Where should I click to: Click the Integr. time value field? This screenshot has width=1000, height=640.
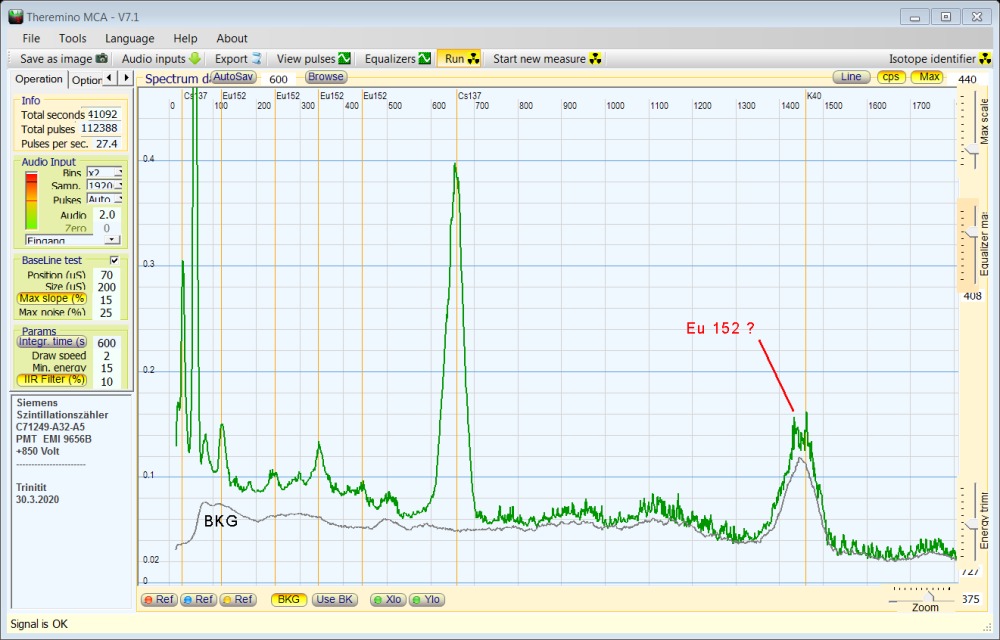pos(106,343)
